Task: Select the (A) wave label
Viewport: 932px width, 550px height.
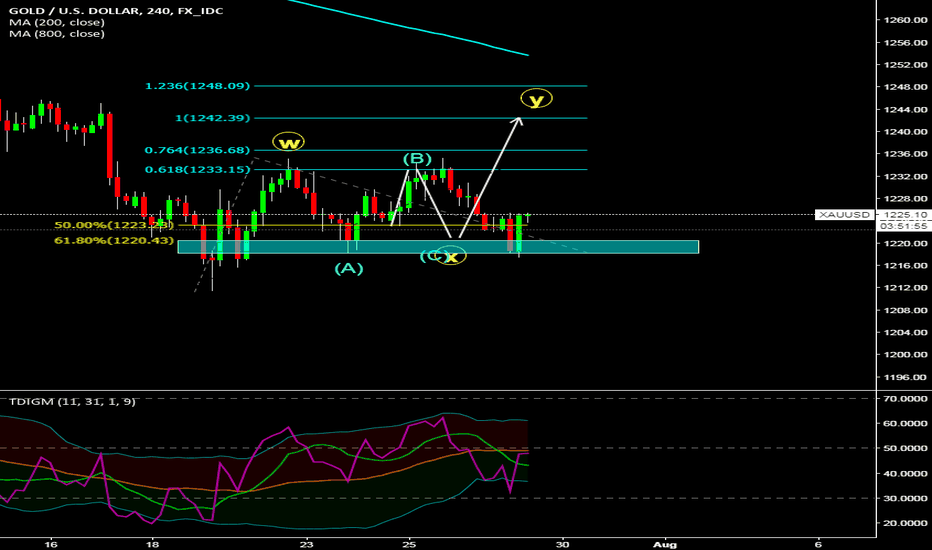Action: [x=348, y=269]
